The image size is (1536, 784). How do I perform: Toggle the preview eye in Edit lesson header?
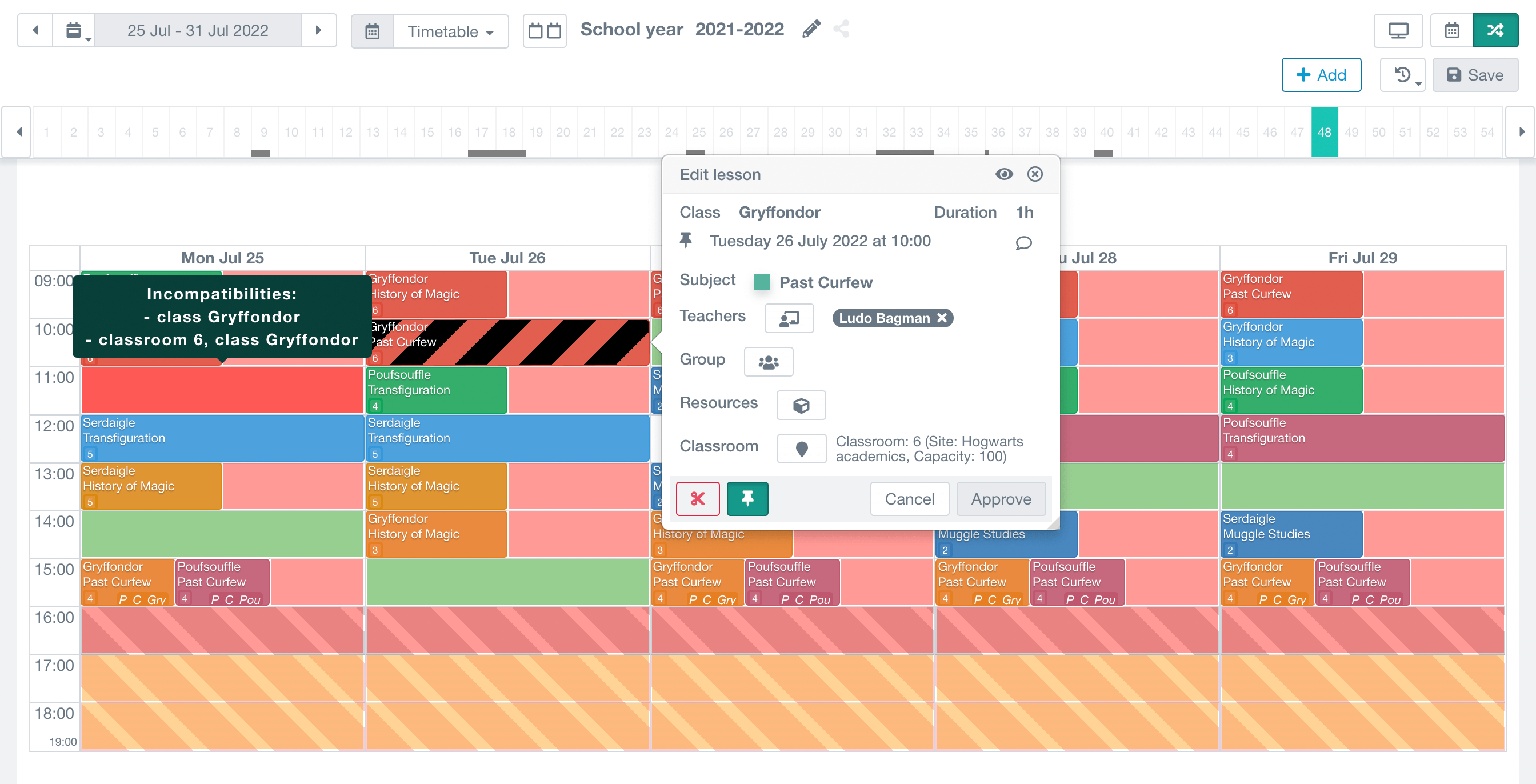[1004, 174]
